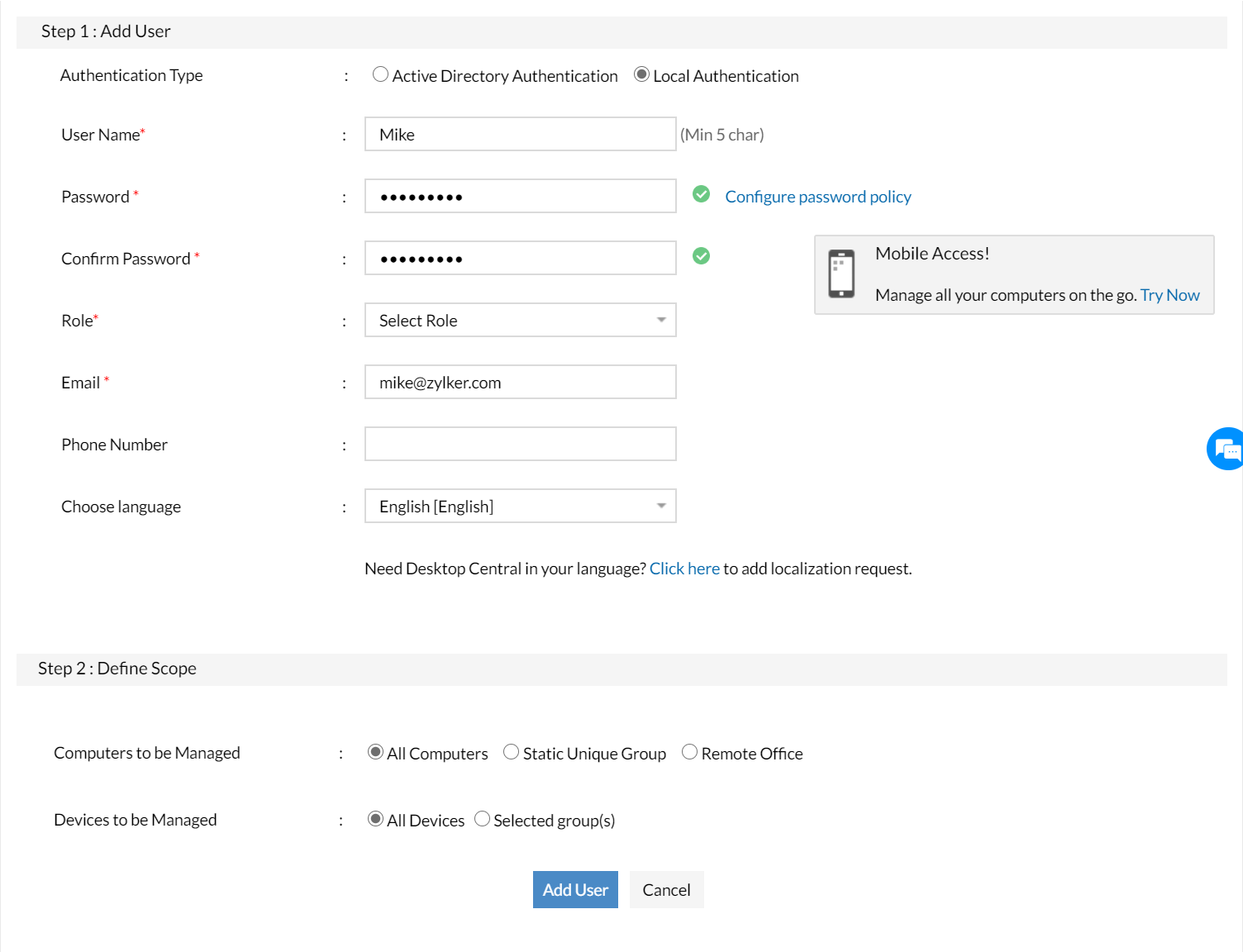Click the green checkmark beside Password field
The image size is (1243, 952).
[x=701, y=194]
